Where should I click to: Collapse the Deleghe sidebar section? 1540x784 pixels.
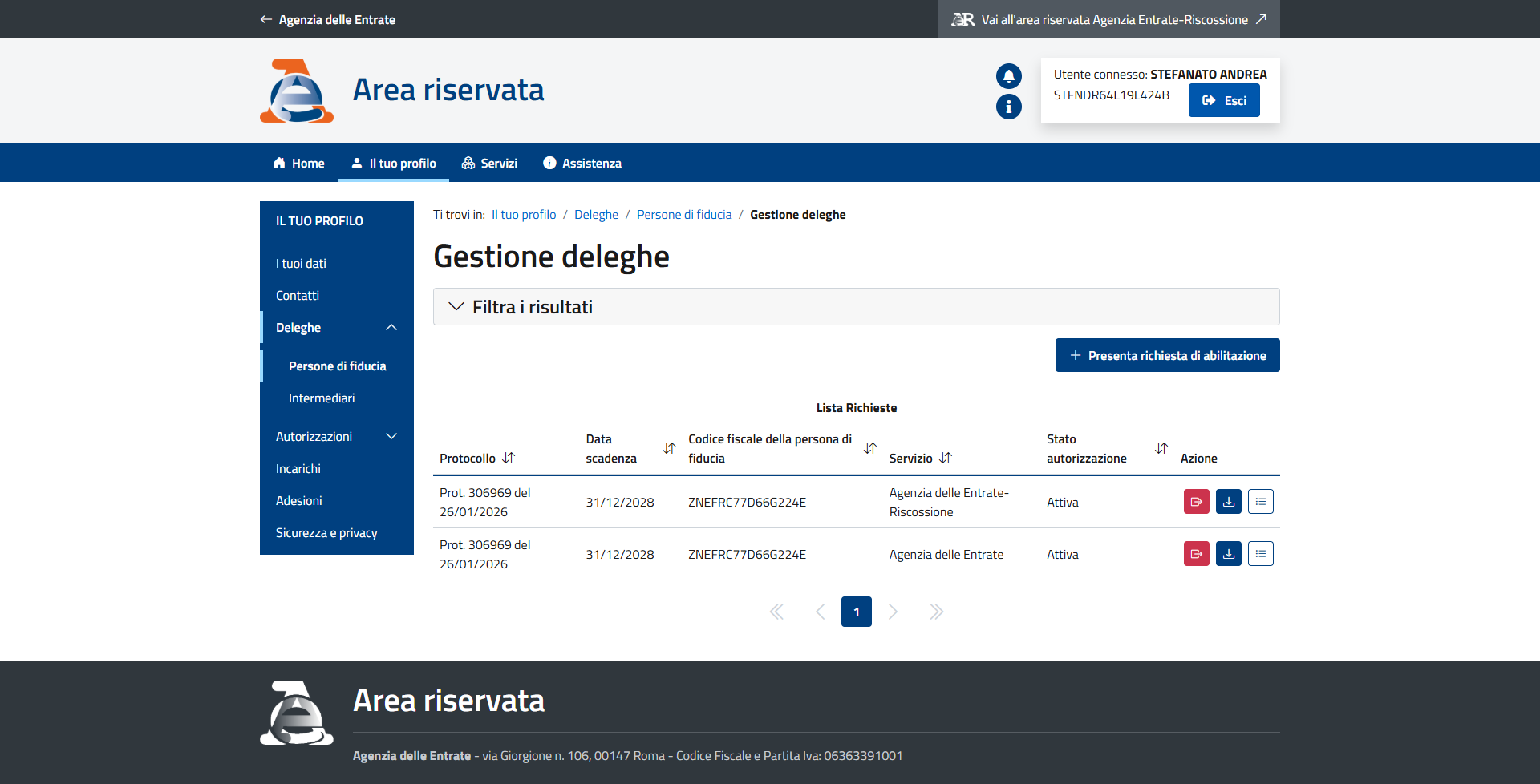click(391, 328)
